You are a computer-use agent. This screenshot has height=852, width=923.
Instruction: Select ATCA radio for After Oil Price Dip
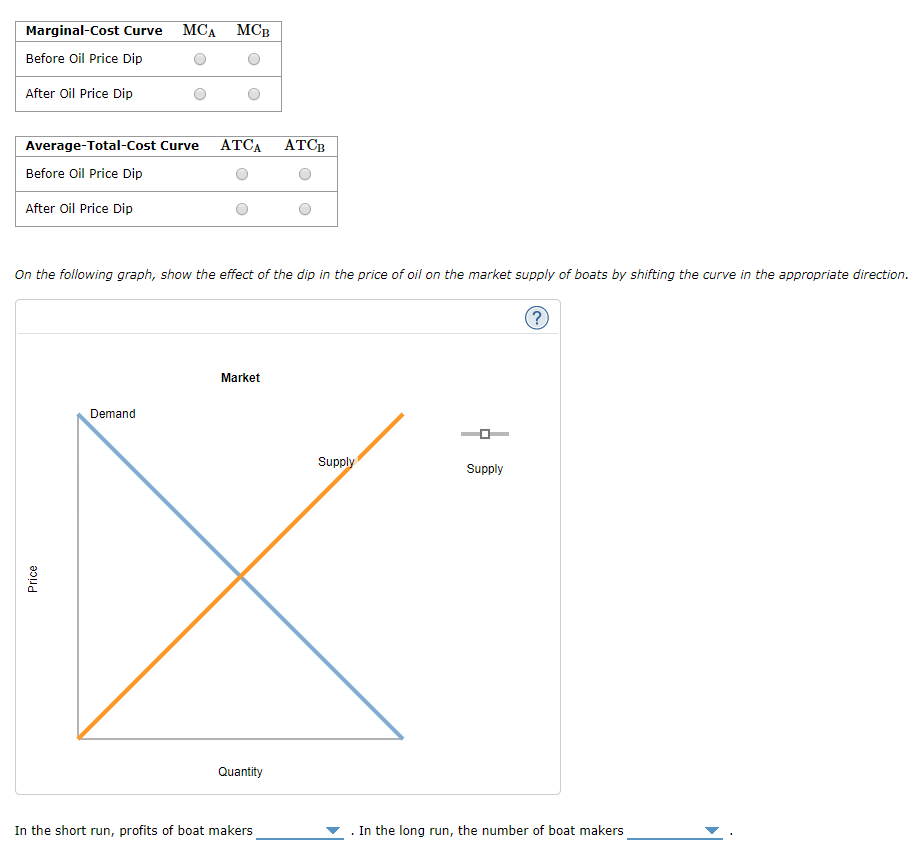[x=241, y=208]
